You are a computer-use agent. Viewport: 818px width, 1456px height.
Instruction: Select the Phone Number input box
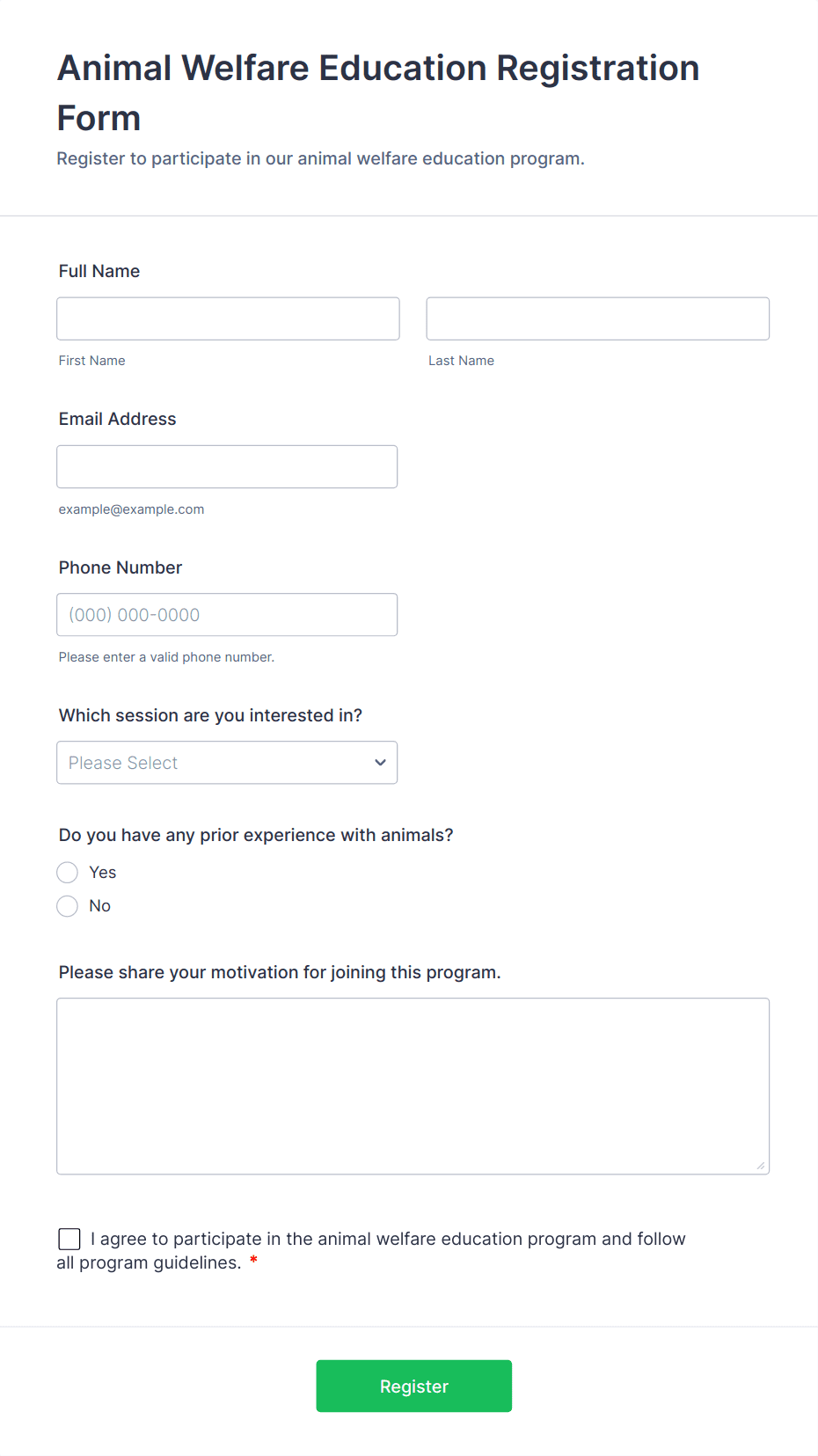(227, 615)
